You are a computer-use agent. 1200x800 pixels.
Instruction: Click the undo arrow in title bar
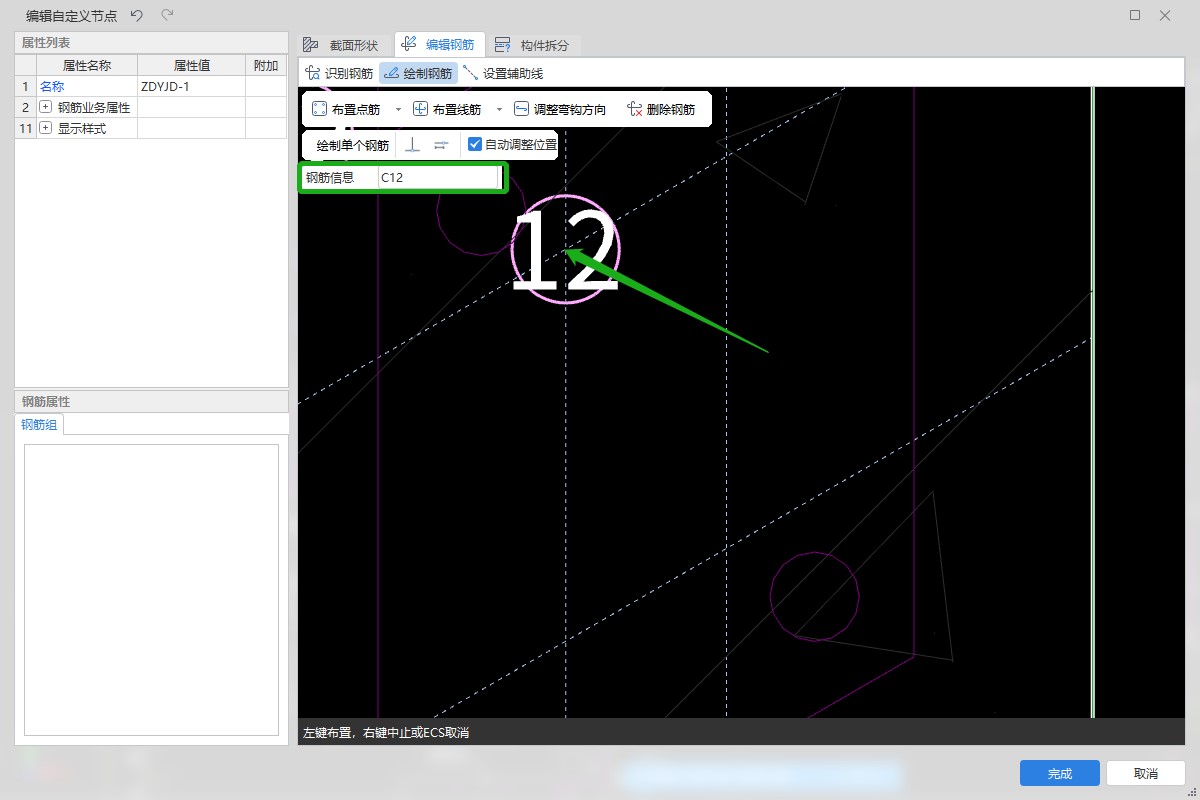[137, 15]
